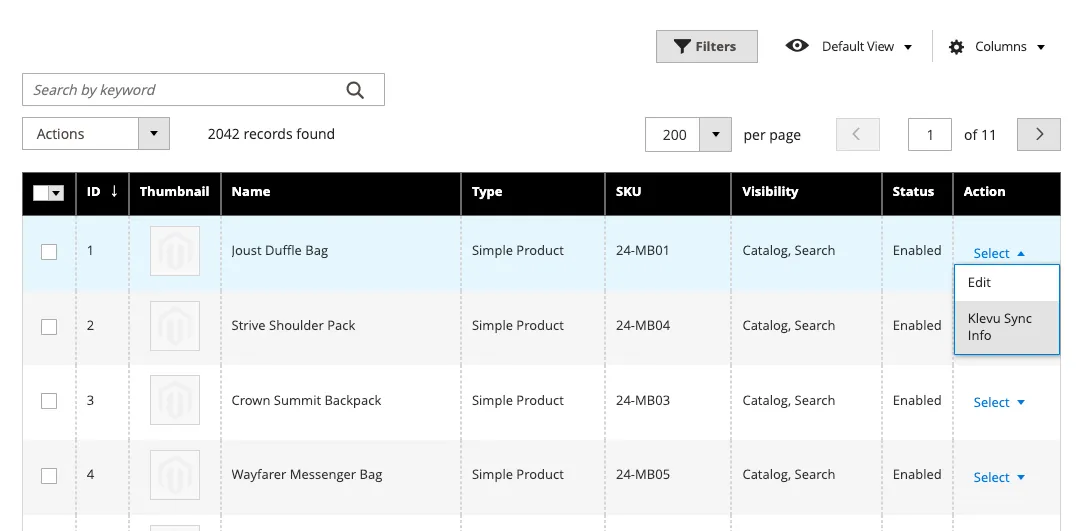Collapse Select menu for Joust Duffle Bag
1078x531 pixels.
999,253
